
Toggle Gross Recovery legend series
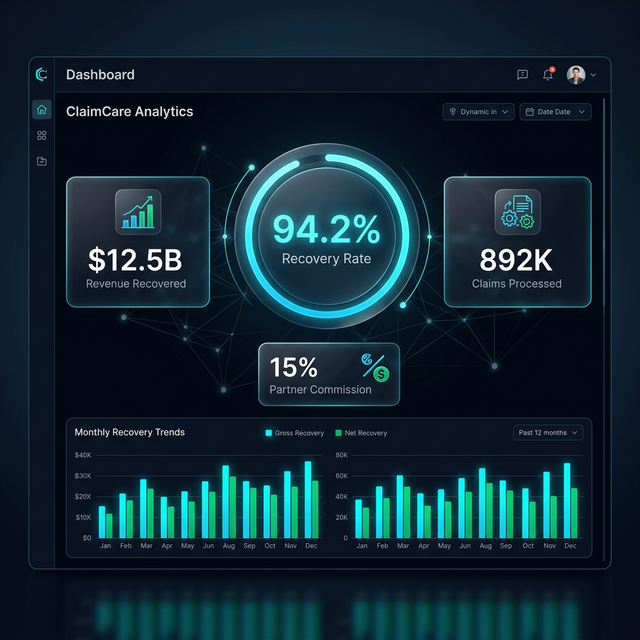tap(294, 433)
